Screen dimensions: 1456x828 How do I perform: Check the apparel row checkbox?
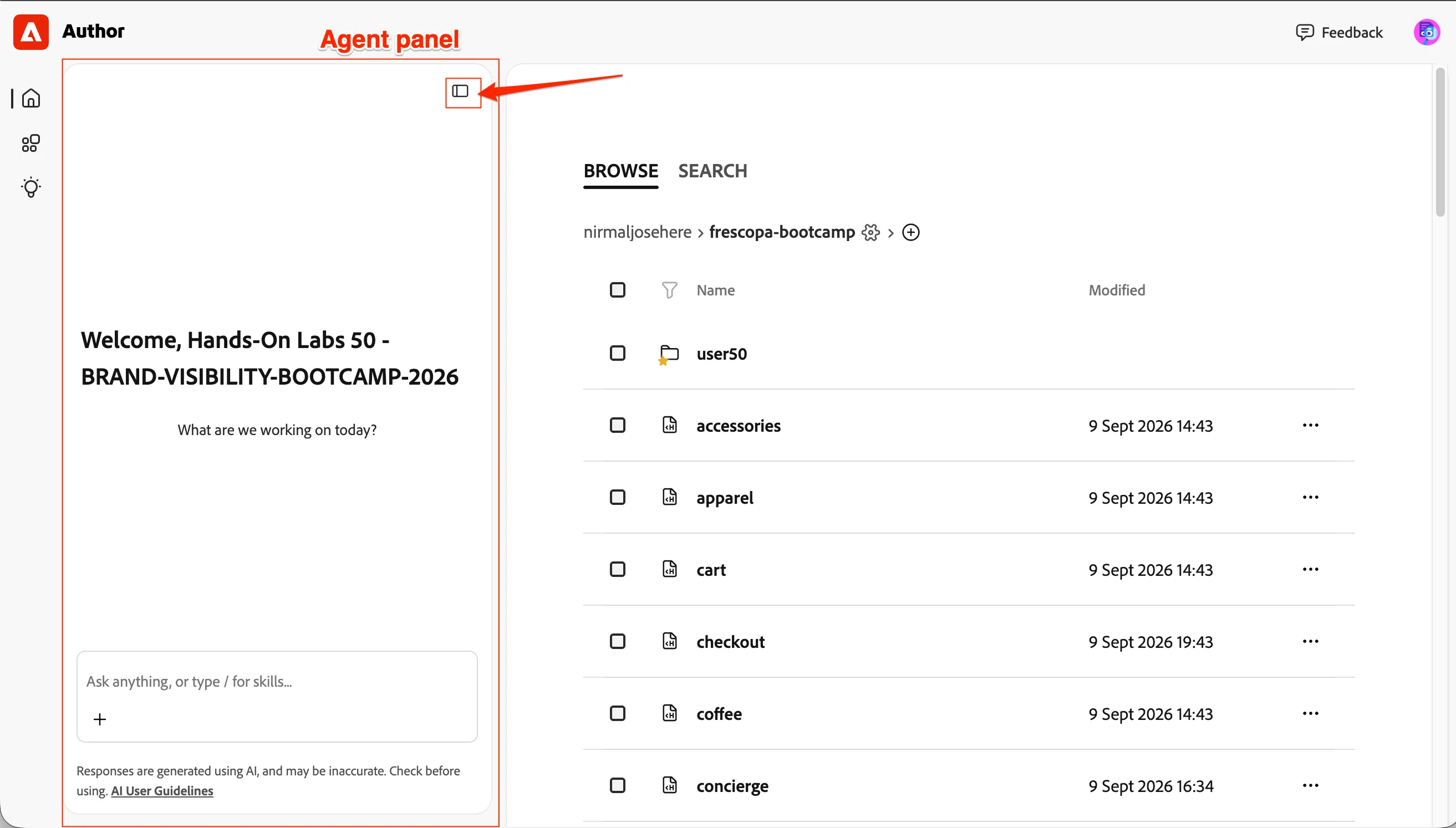tap(618, 497)
